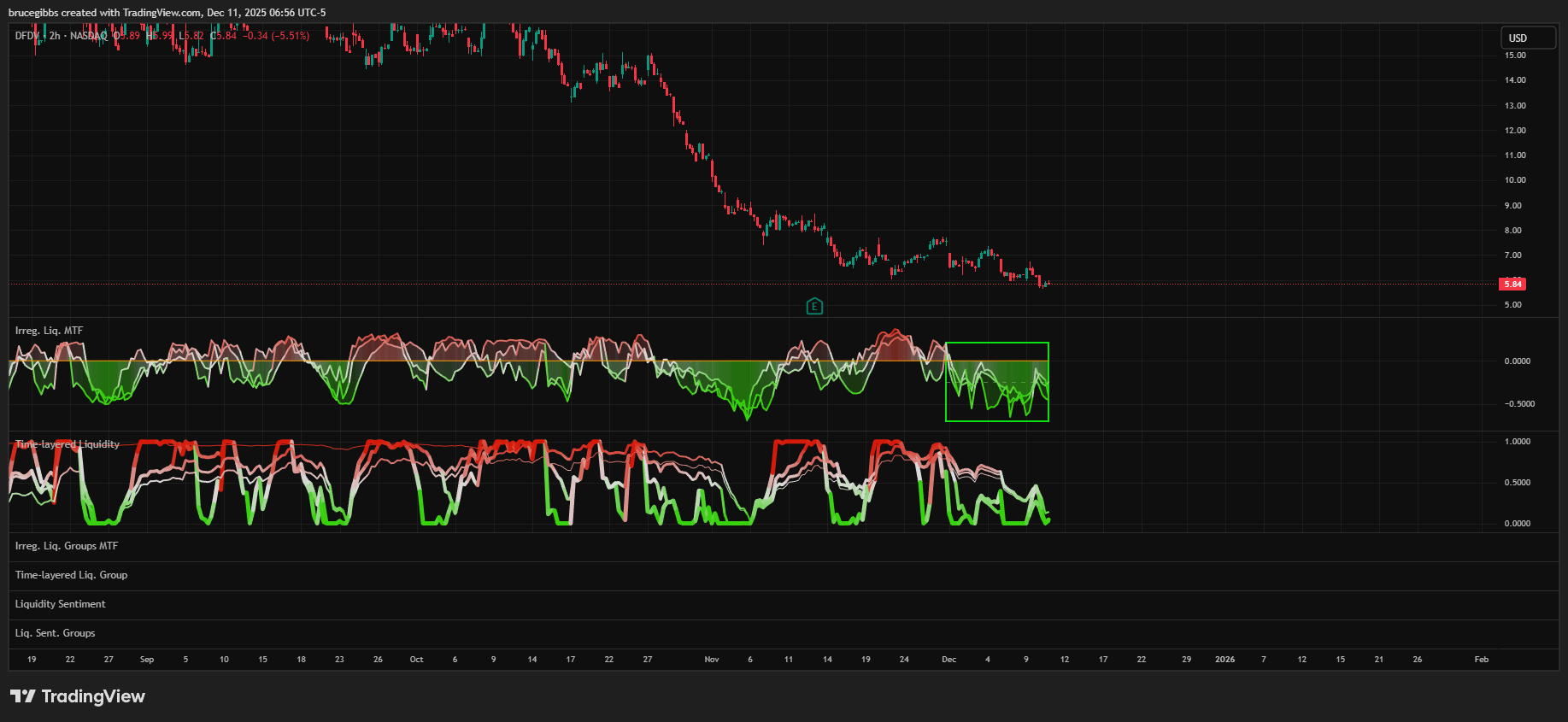Select the green rectangle drawing on indicator

pos(996,343)
